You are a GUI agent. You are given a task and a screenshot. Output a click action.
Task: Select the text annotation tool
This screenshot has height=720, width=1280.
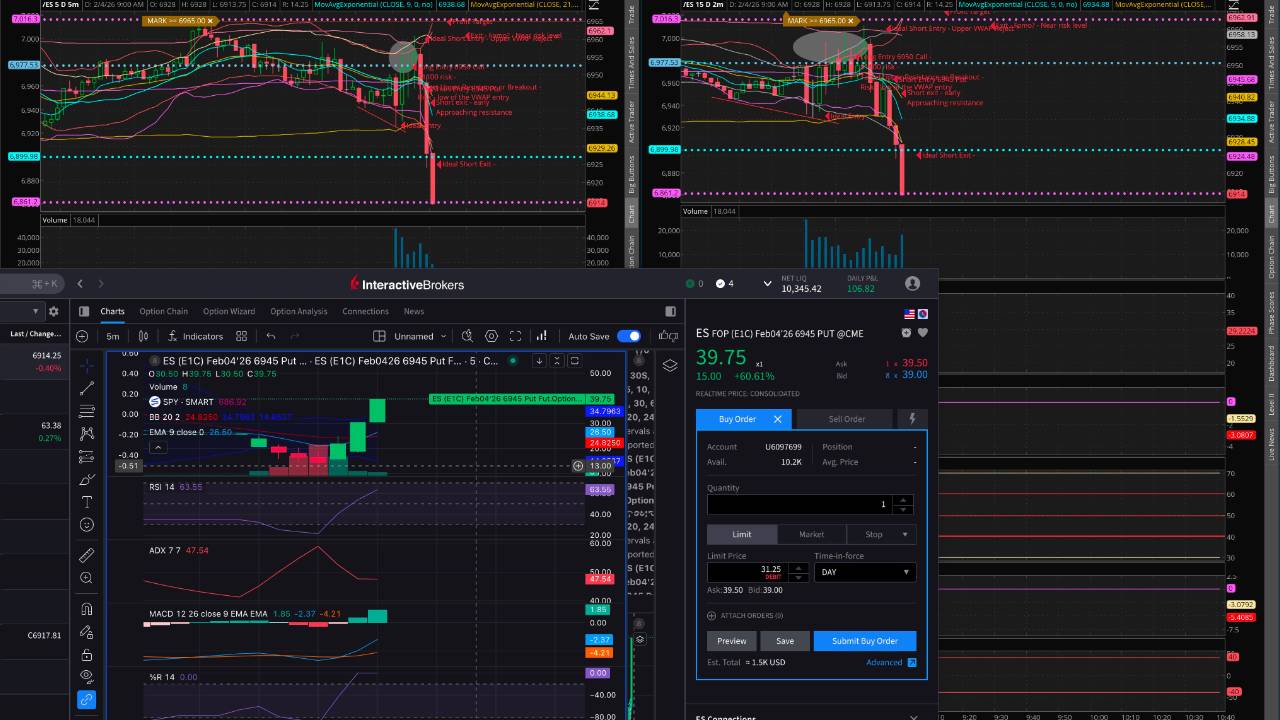(x=87, y=502)
